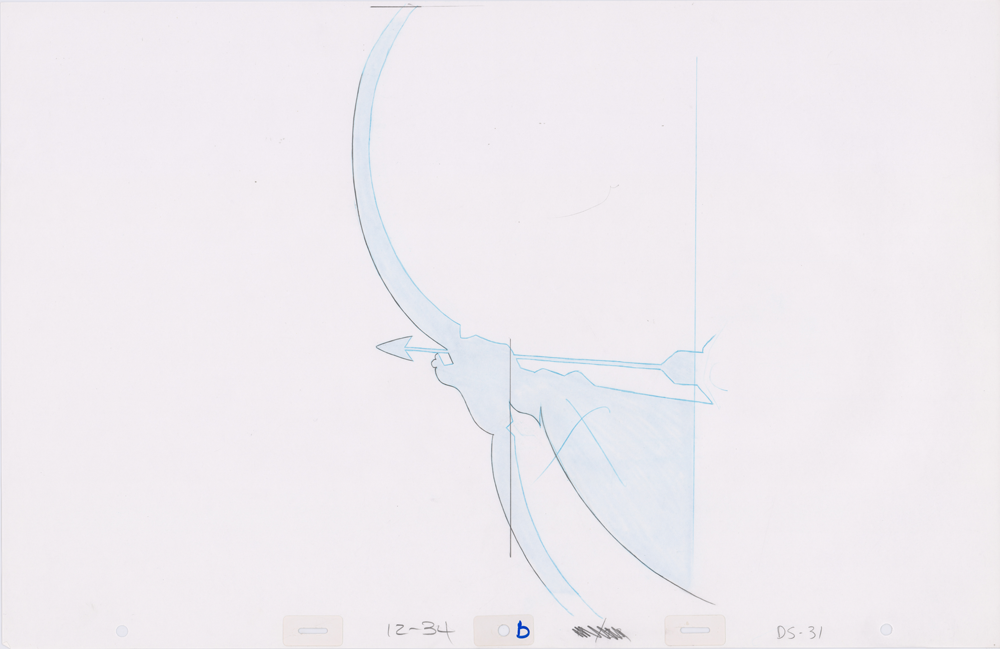This screenshot has width=1000, height=649.
Task: Click the left rectangular peg slot
Action: (313, 630)
